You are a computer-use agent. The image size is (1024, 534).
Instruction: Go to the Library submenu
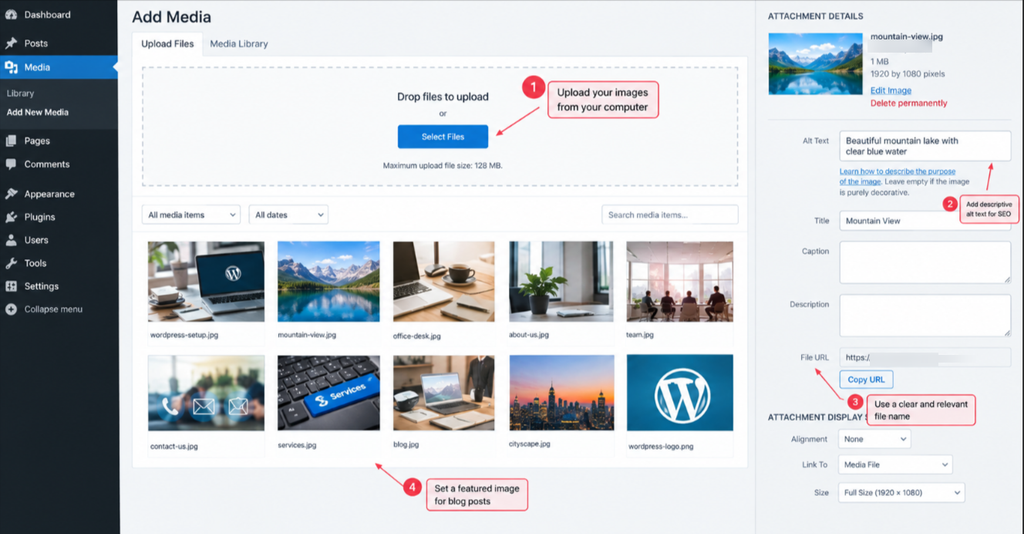(x=20, y=93)
